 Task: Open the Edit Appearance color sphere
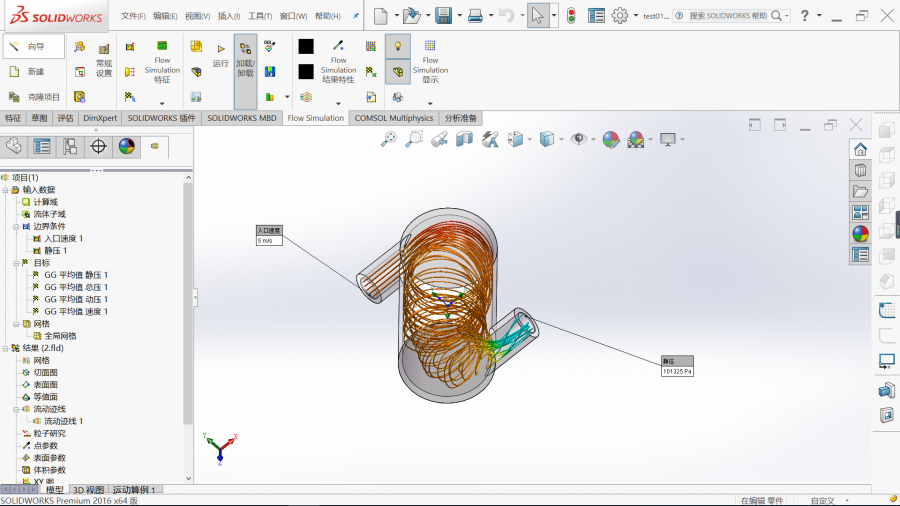610,140
